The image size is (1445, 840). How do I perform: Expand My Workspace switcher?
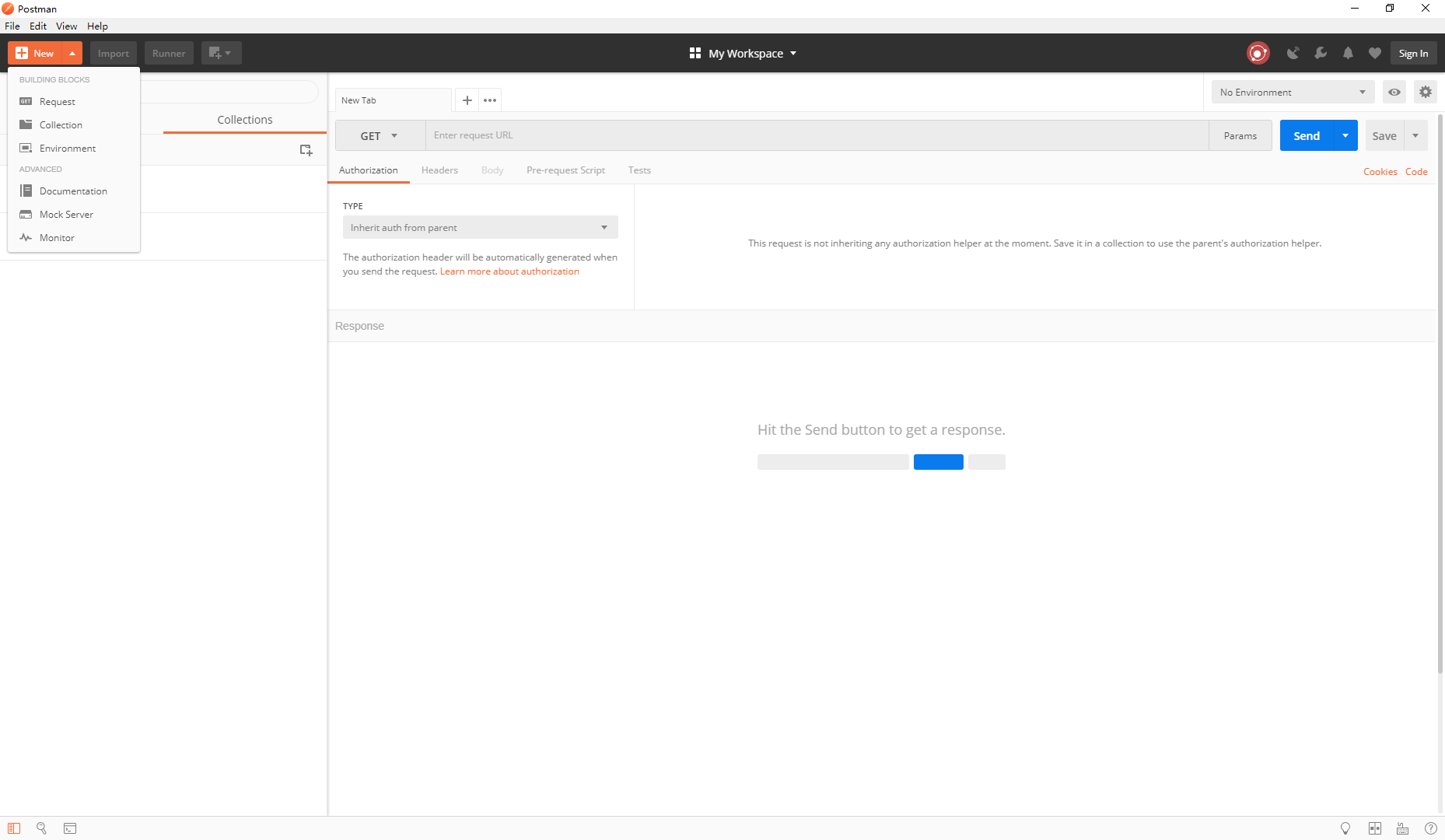pos(743,53)
